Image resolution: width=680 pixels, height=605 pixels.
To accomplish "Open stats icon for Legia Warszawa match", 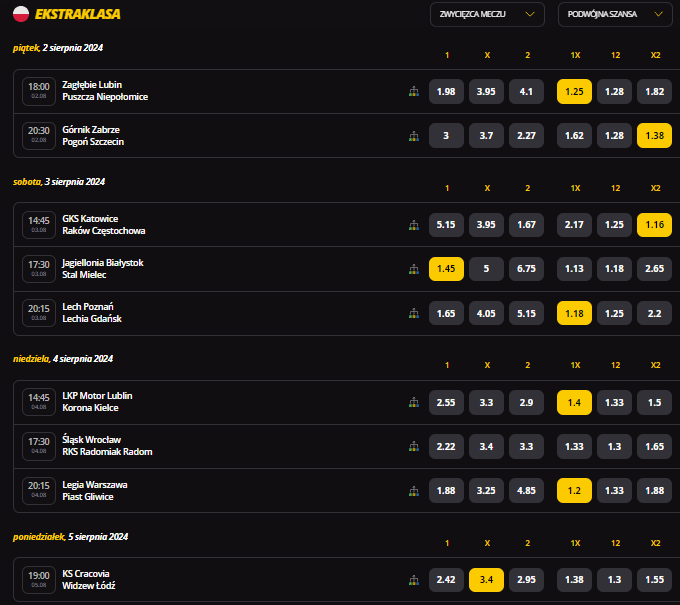I will click(x=413, y=491).
